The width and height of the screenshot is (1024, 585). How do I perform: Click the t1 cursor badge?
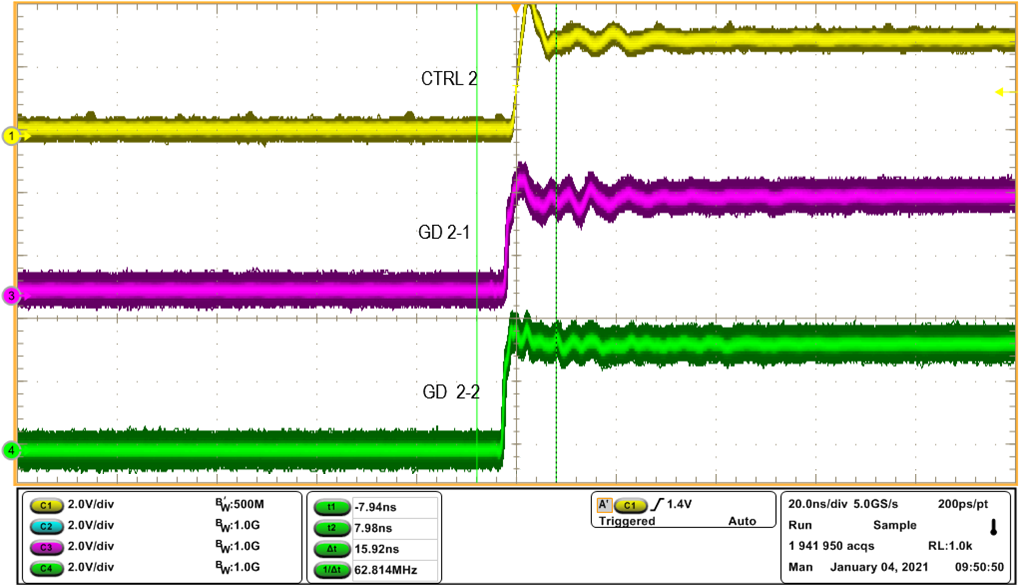(x=331, y=507)
